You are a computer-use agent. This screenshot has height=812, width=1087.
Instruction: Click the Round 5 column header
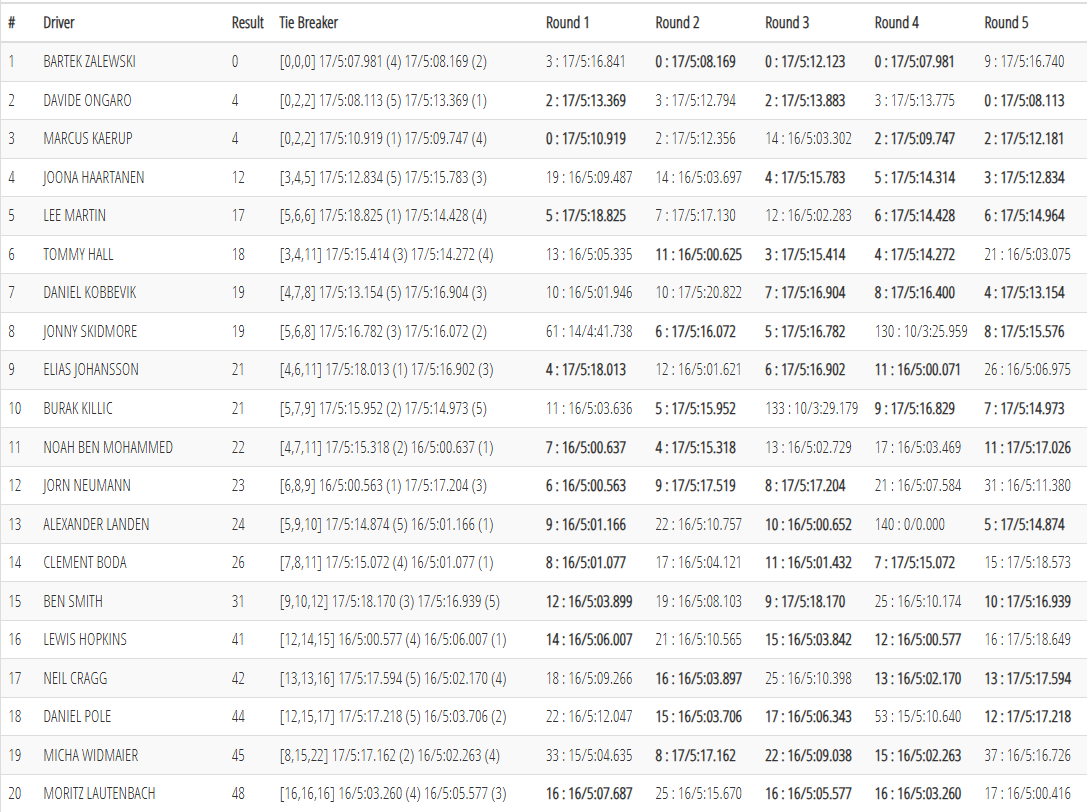1006,22
